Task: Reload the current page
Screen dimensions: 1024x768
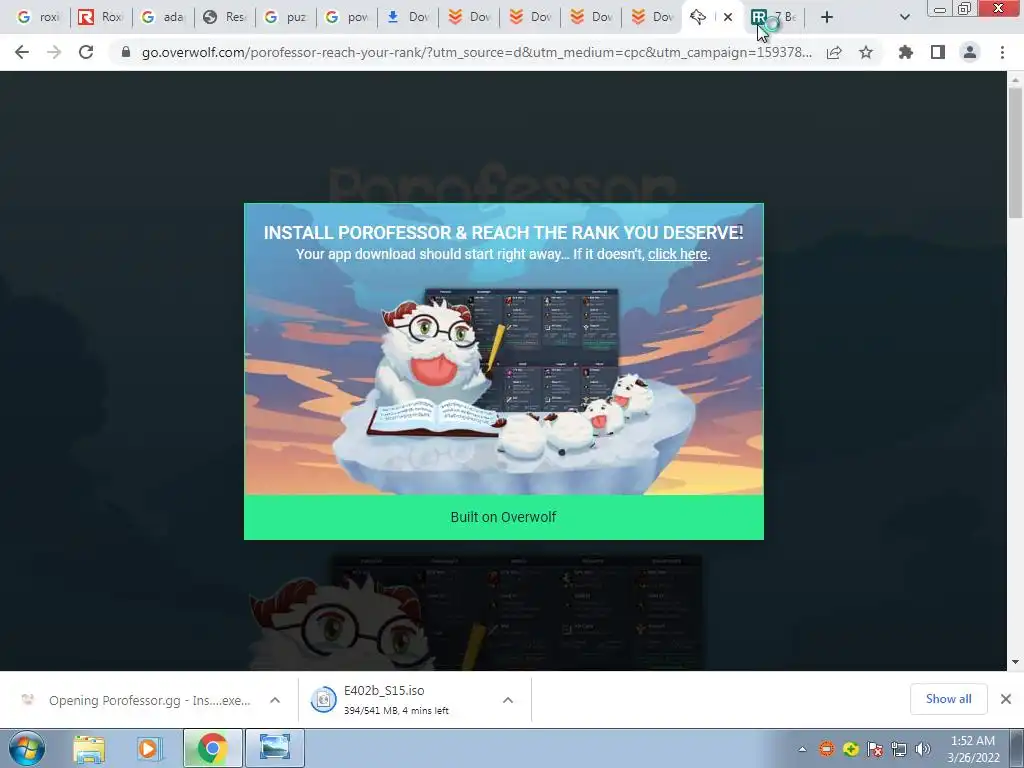Action: [x=86, y=52]
